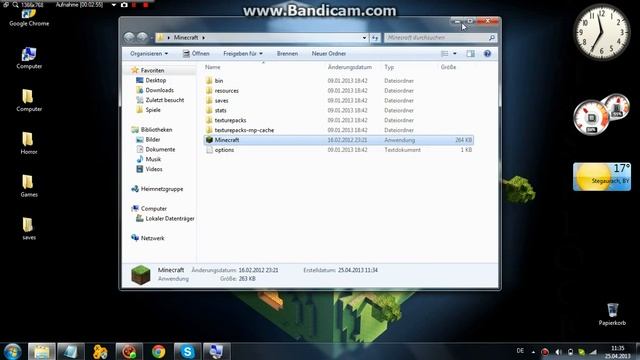Select Netzwerk in the navigation pane
The width and height of the screenshot is (640, 360).
pyautogui.click(x=152, y=238)
